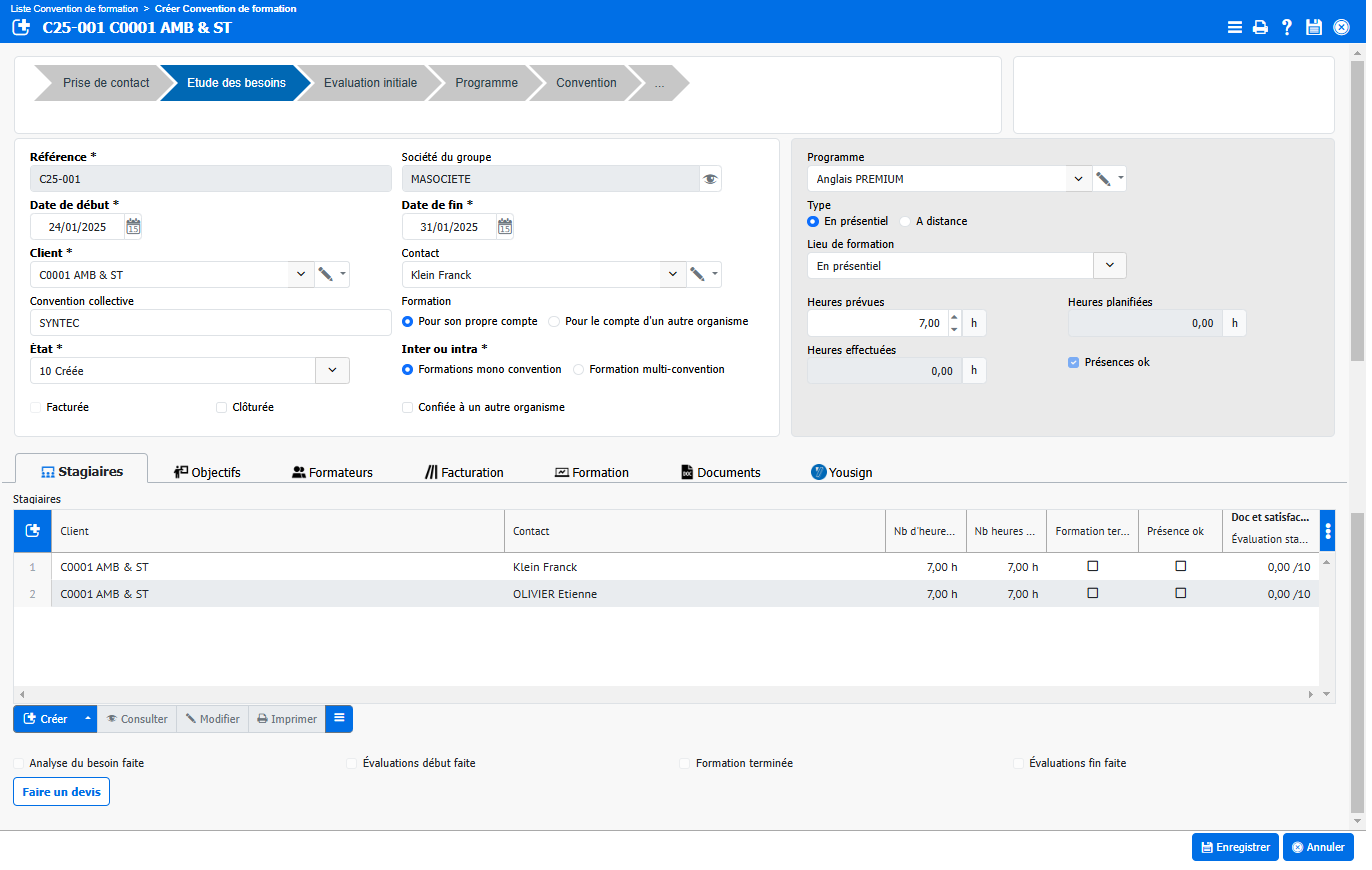Open the hamburger menu in header
The height and width of the screenshot is (870, 1372).
tap(1235, 28)
